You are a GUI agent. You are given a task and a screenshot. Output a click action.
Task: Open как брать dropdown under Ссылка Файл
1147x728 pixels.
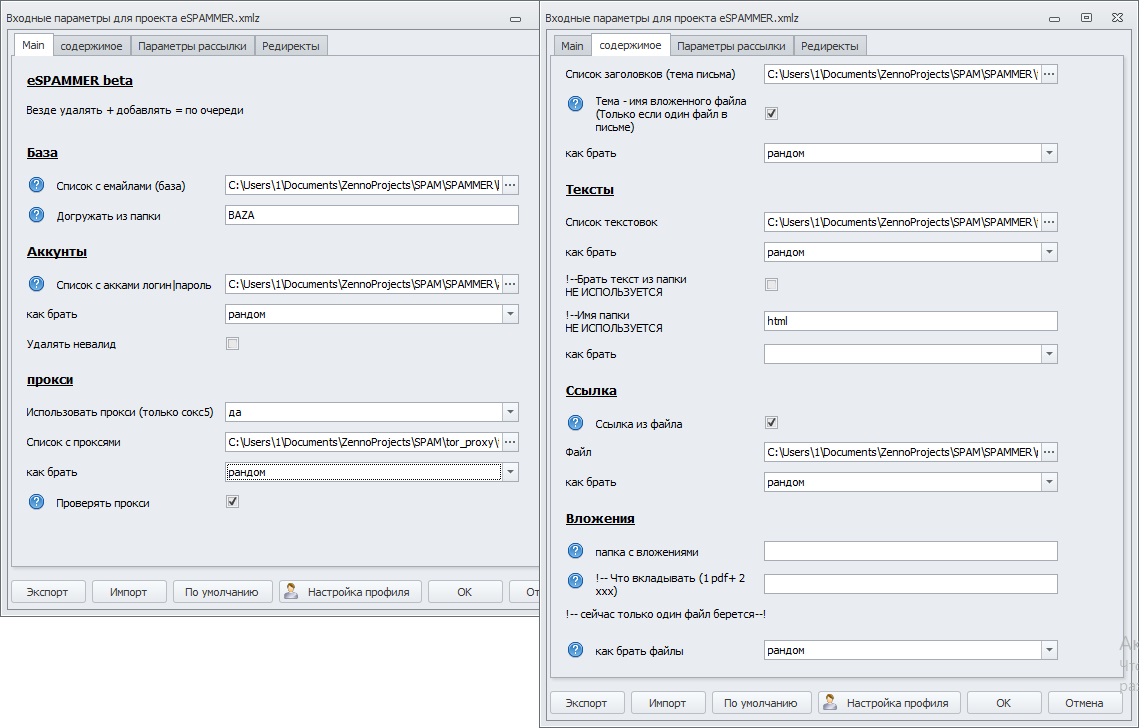pyautogui.click(x=1049, y=482)
